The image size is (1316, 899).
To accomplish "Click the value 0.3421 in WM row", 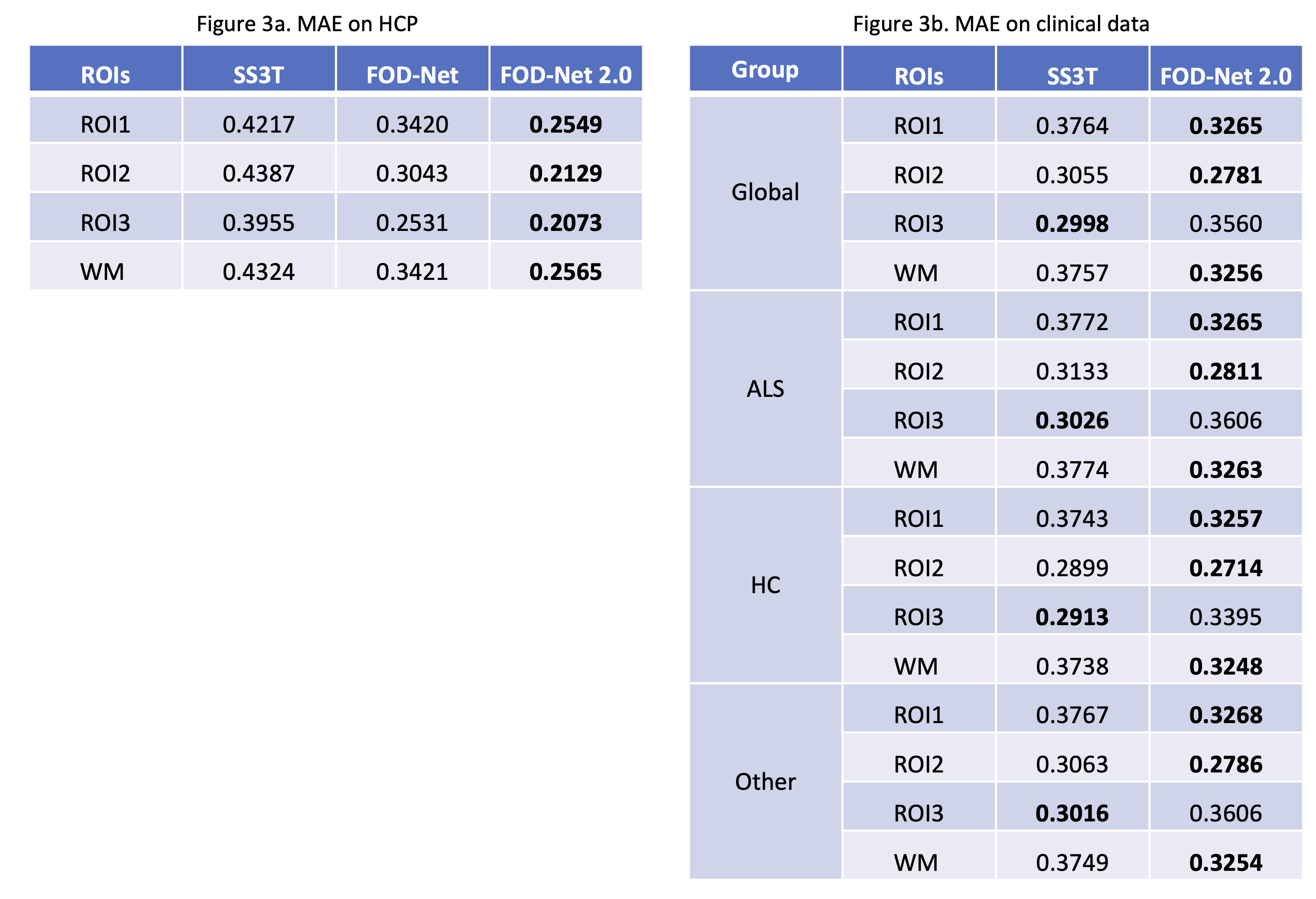I will 412,273.
